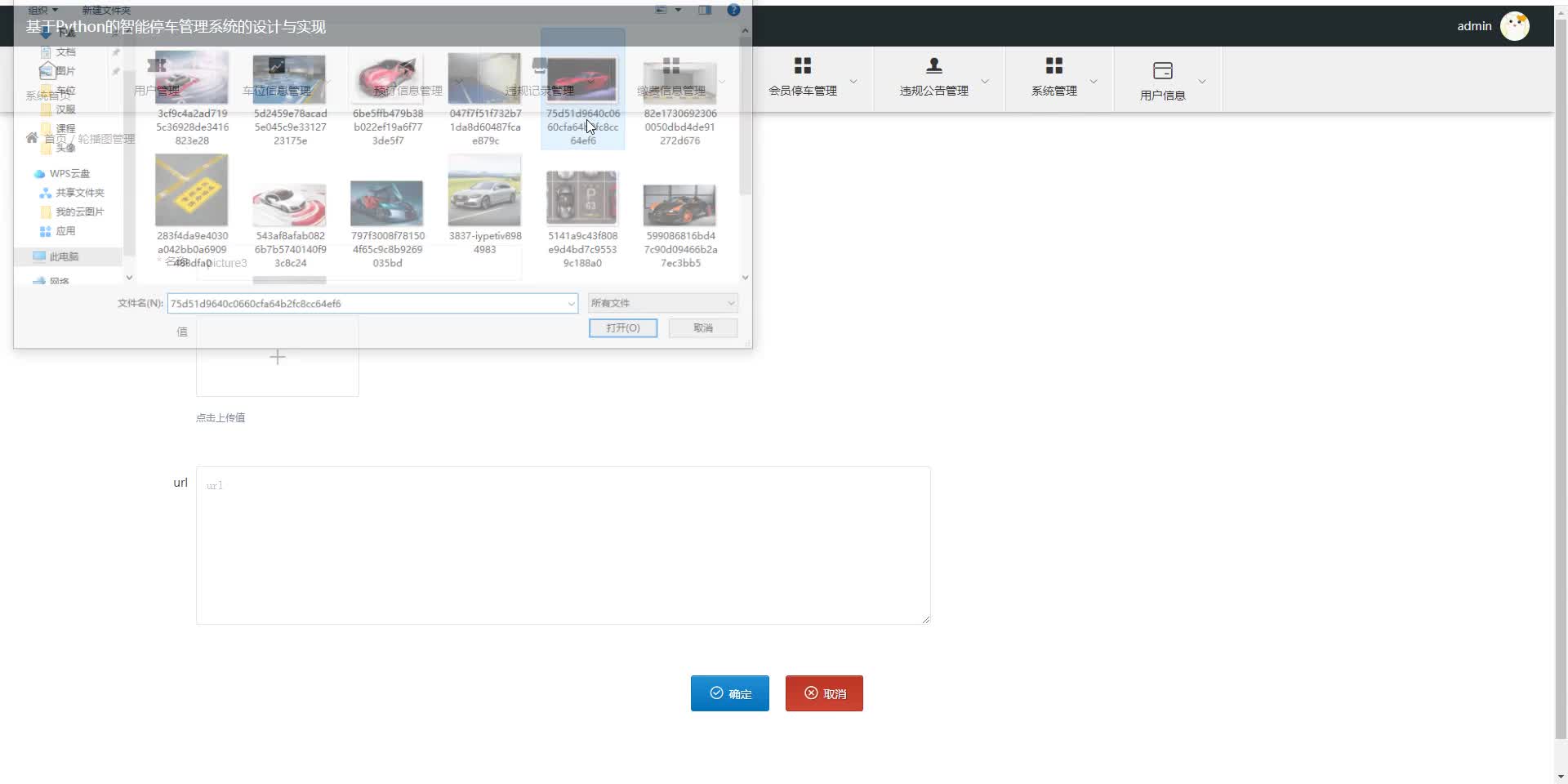Select file thumbnail 5d2459e78acad
The height and width of the screenshot is (784, 1568).
[289, 79]
